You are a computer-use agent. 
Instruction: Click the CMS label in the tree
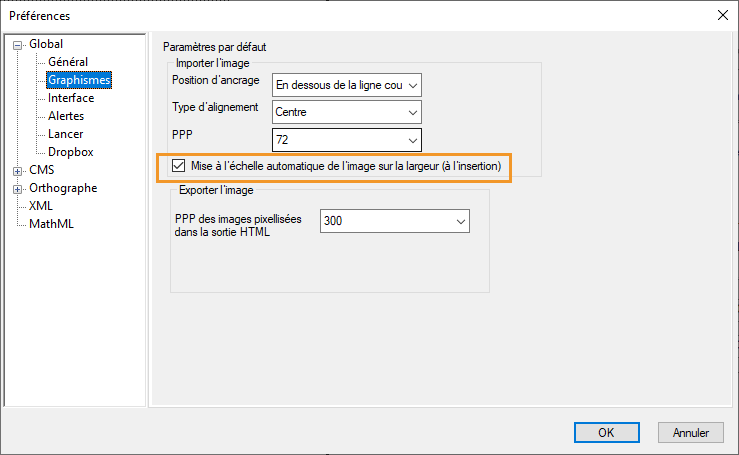click(x=42, y=170)
